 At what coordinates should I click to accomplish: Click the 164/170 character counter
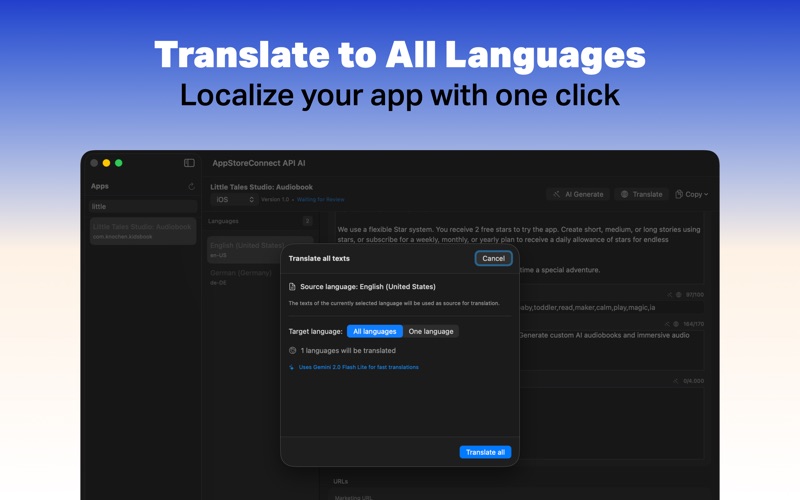(693, 324)
